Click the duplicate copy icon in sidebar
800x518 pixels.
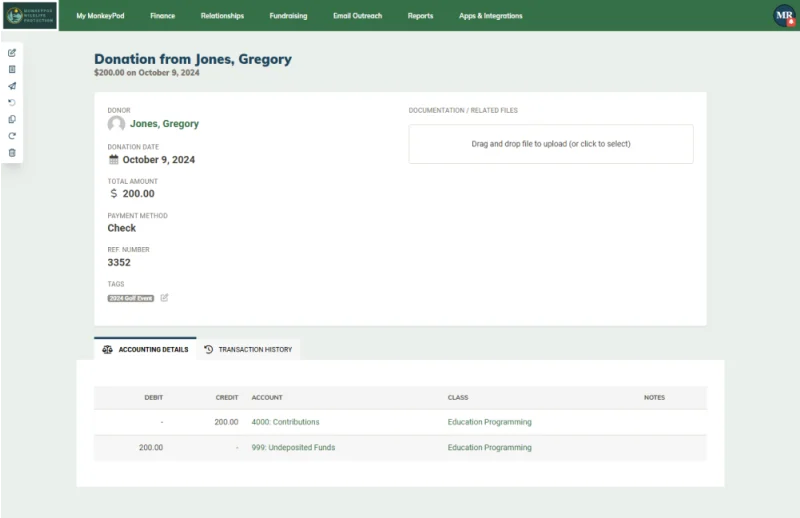click(12, 119)
